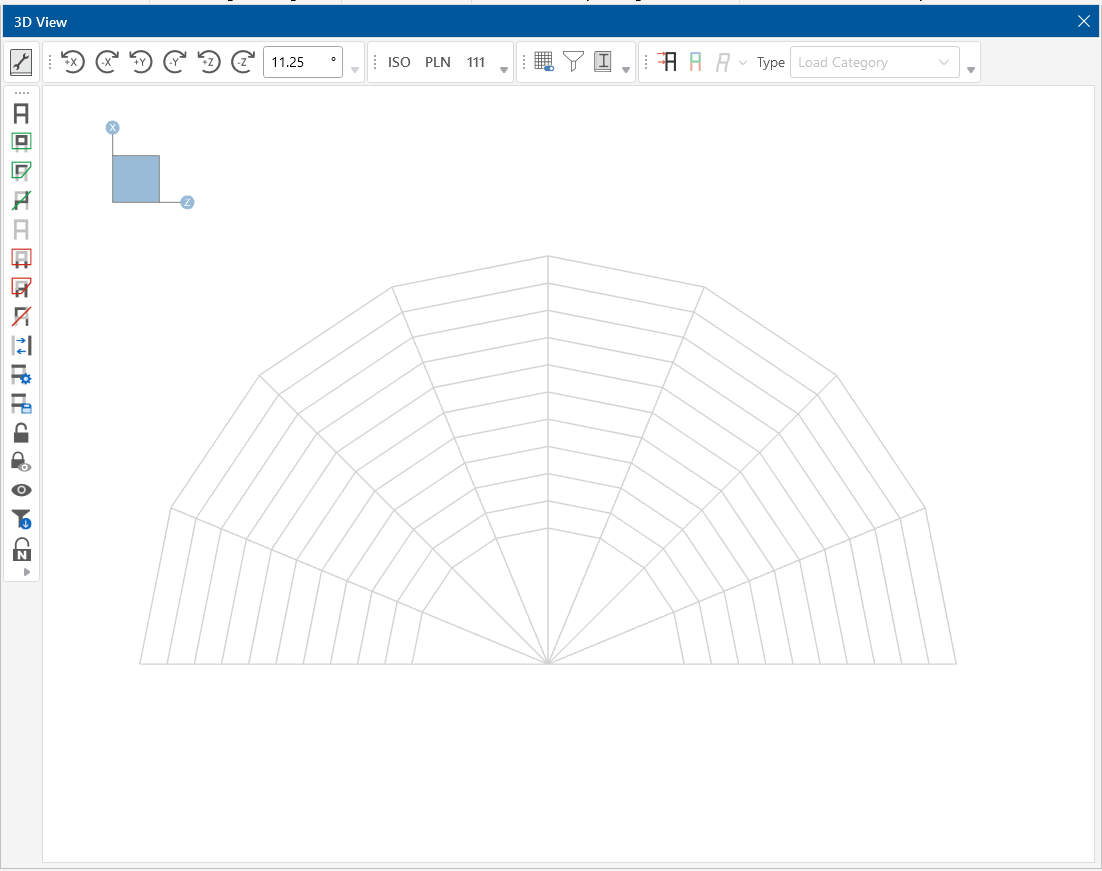This screenshot has width=1102, height=871.
Task: Expand the view toolbar overflow arrow after 111
Action: coord(504,70)
